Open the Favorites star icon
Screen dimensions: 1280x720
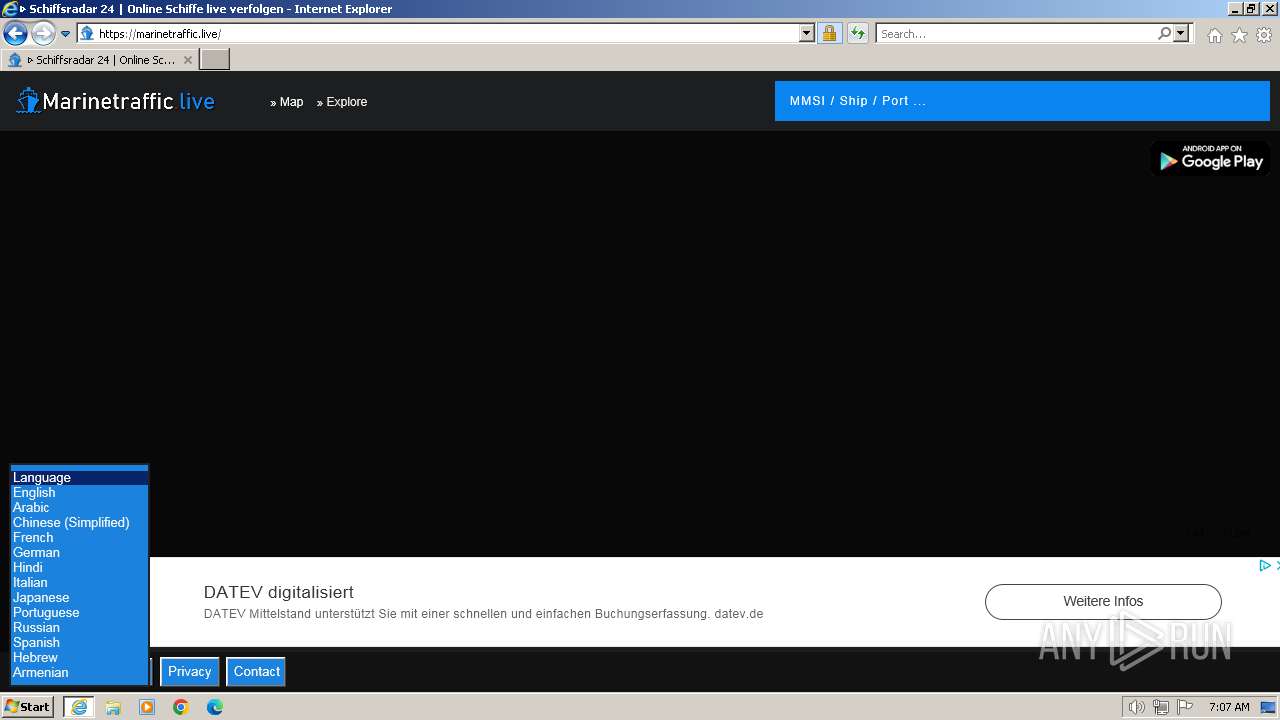(1239, 35)
